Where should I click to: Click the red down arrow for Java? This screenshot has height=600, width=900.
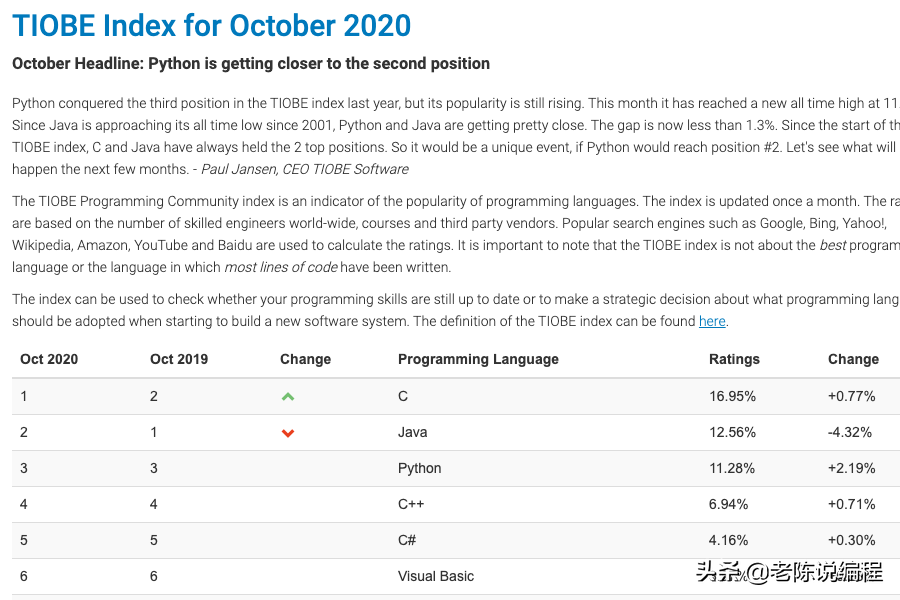click(288, 433)
